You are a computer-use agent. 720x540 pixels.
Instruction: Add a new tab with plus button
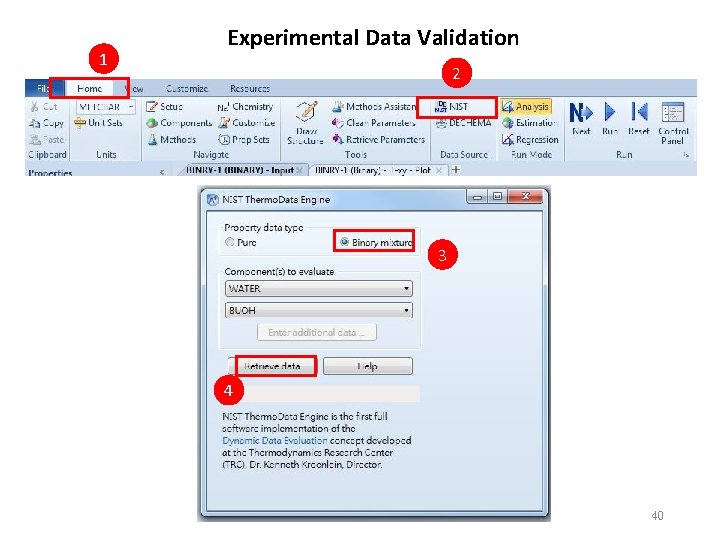pyautogui.click(x=456, y=170)
